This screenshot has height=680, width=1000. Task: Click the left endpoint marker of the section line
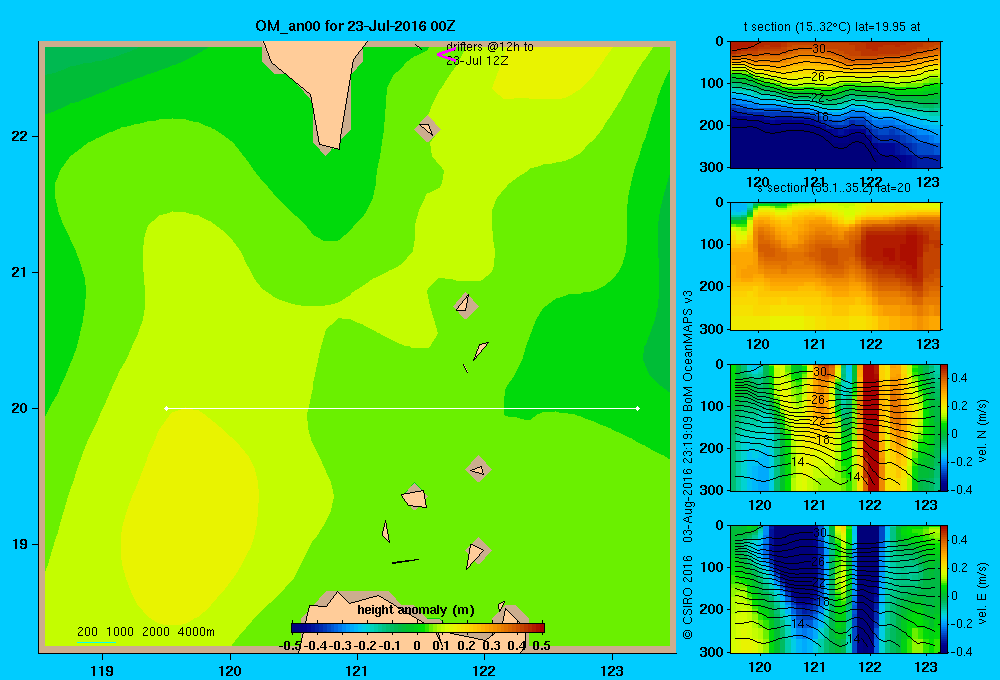click(166, 408)
